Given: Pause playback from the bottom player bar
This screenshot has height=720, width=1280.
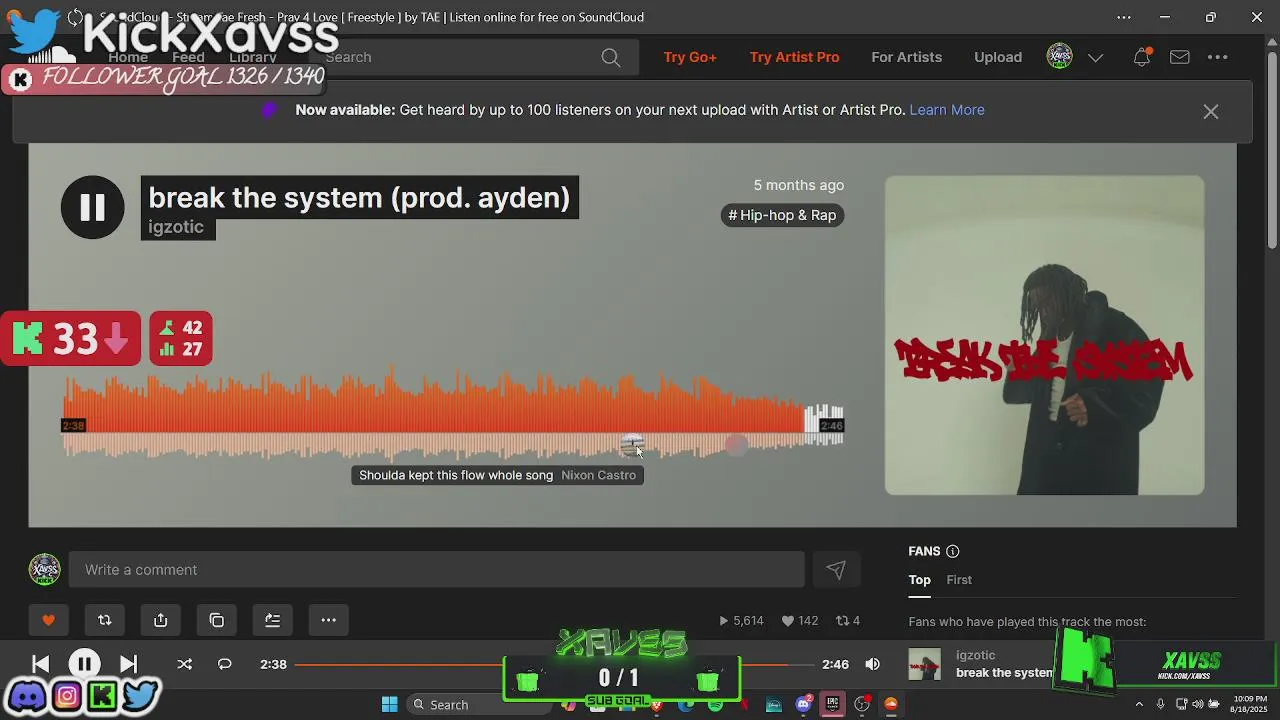Looking at the screenshot, I should click(x=85, y=664).
